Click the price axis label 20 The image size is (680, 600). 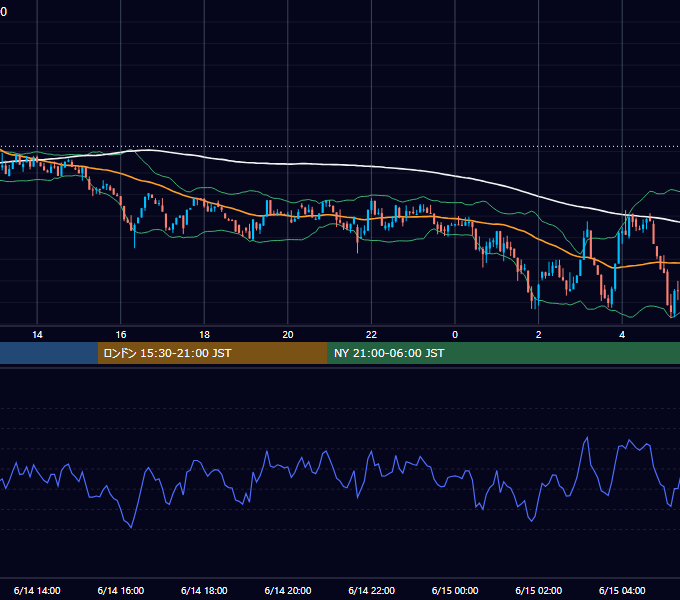(288, 335)
